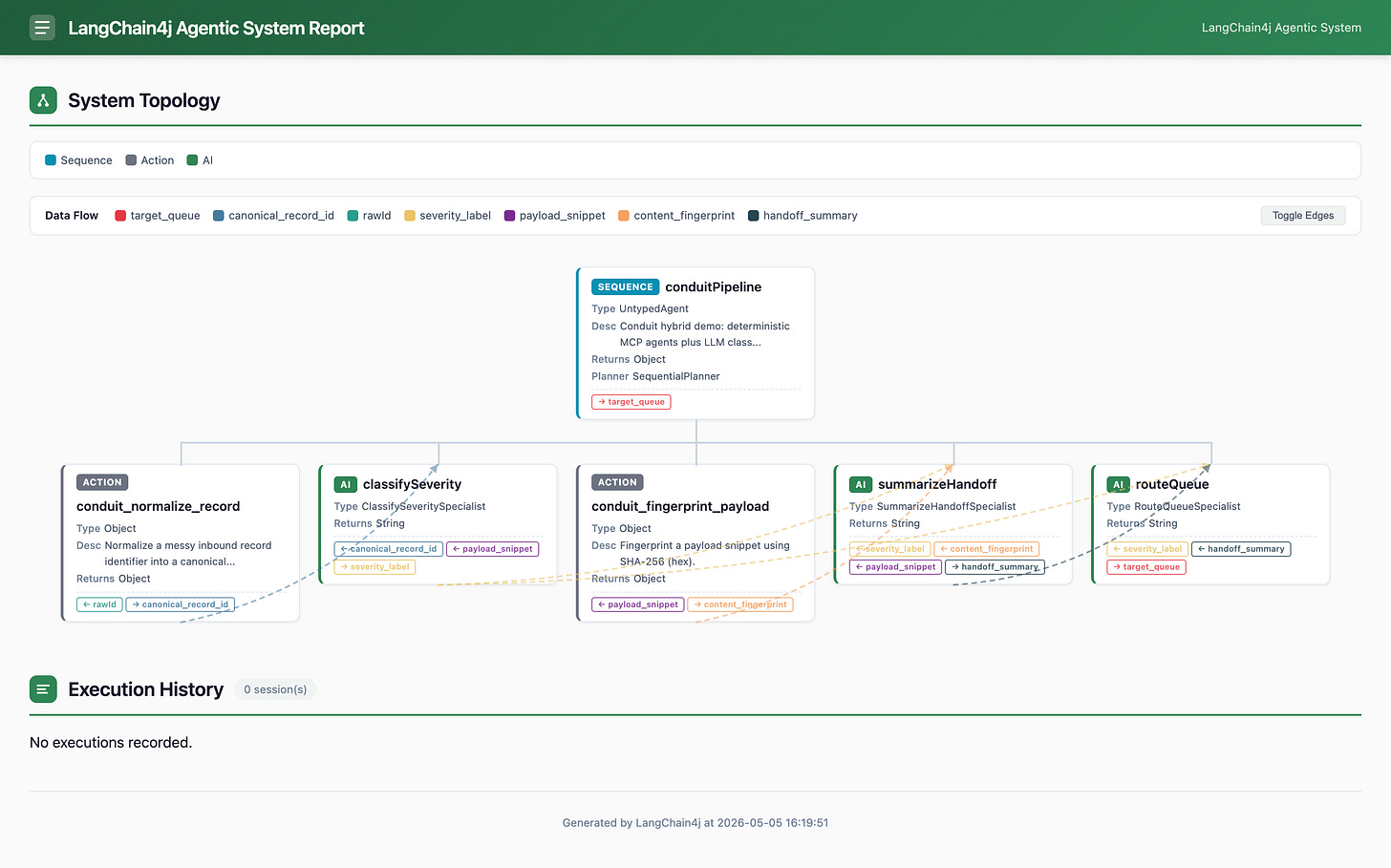Click the content_fingerprint chip in summarizeHandoff
This screenshot has width=1391, height=868.
pyautogui.click(x=986, y=549)
